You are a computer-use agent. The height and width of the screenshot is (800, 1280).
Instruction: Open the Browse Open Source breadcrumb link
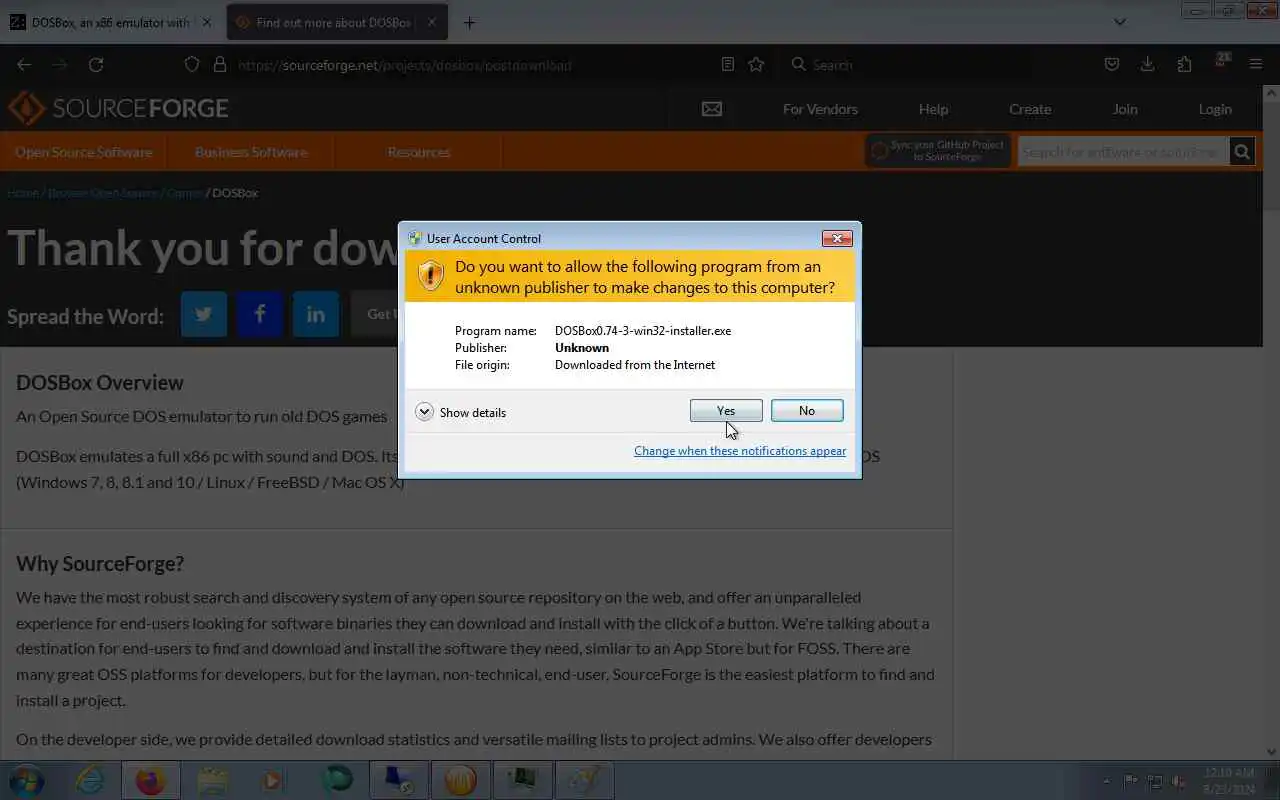point(104,192)
